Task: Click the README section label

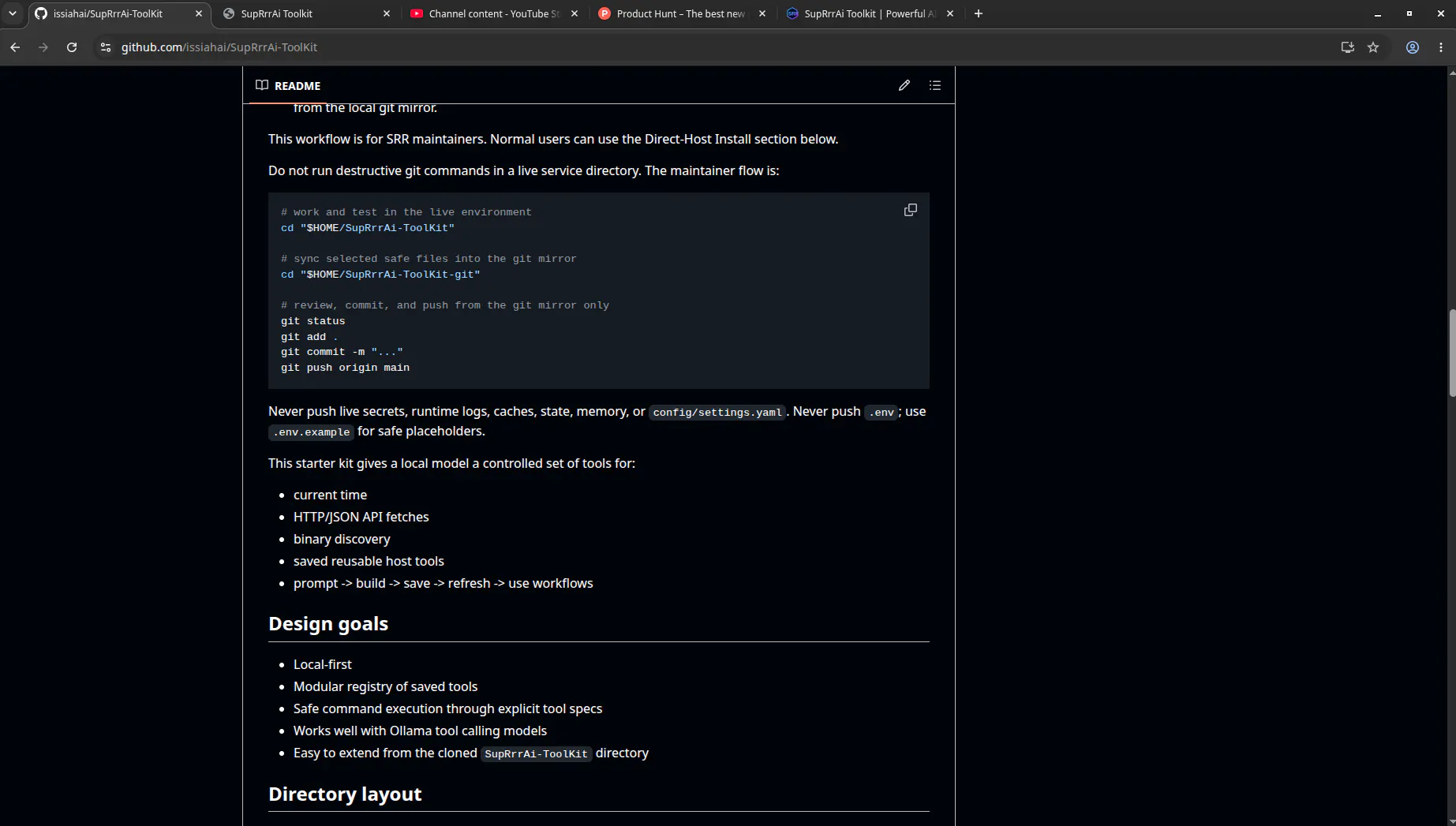Action: (x=298, y=86)
